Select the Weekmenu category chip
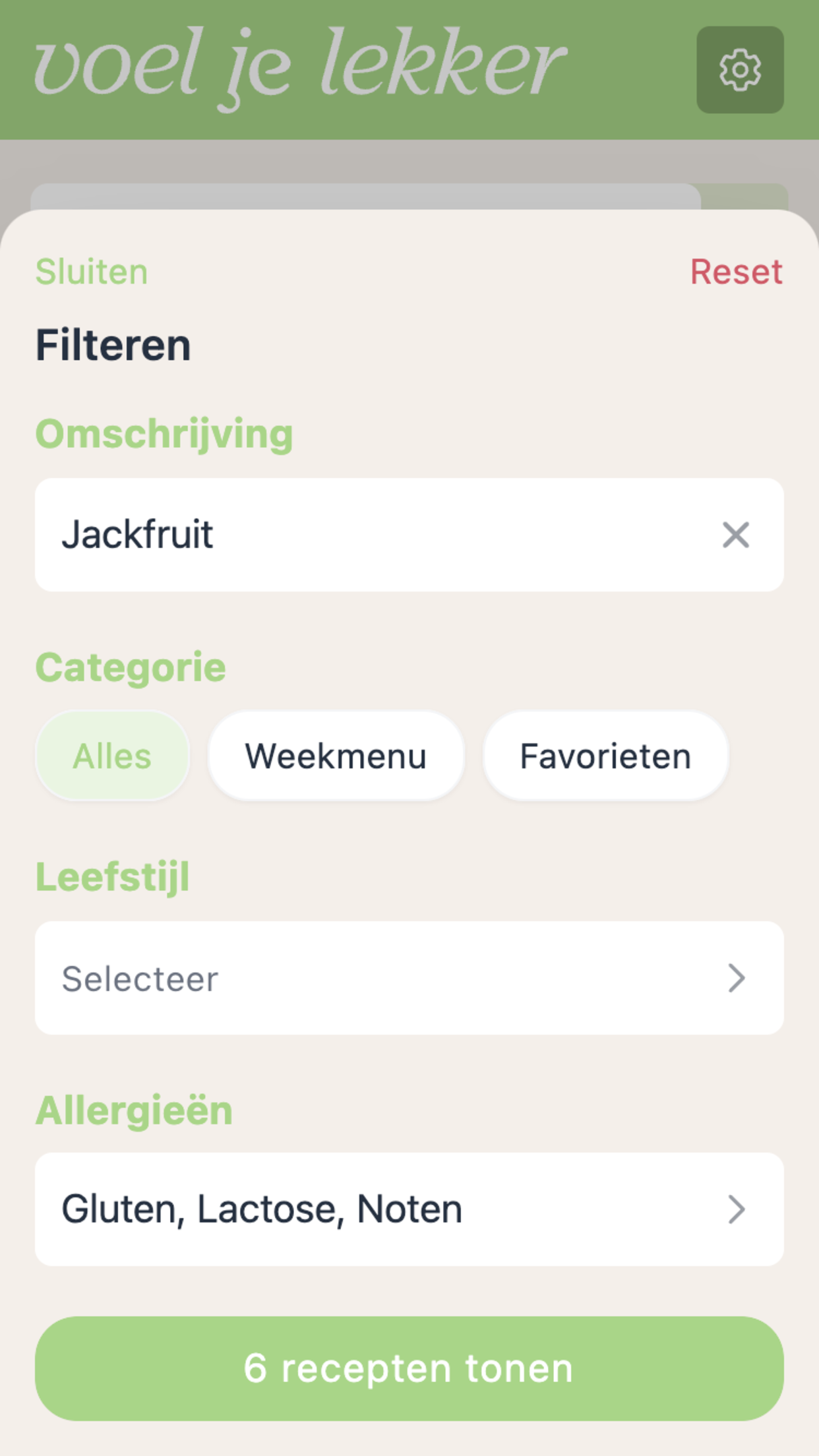The width and height of the screenshot is (819, 1456). (x=336, y=756)
